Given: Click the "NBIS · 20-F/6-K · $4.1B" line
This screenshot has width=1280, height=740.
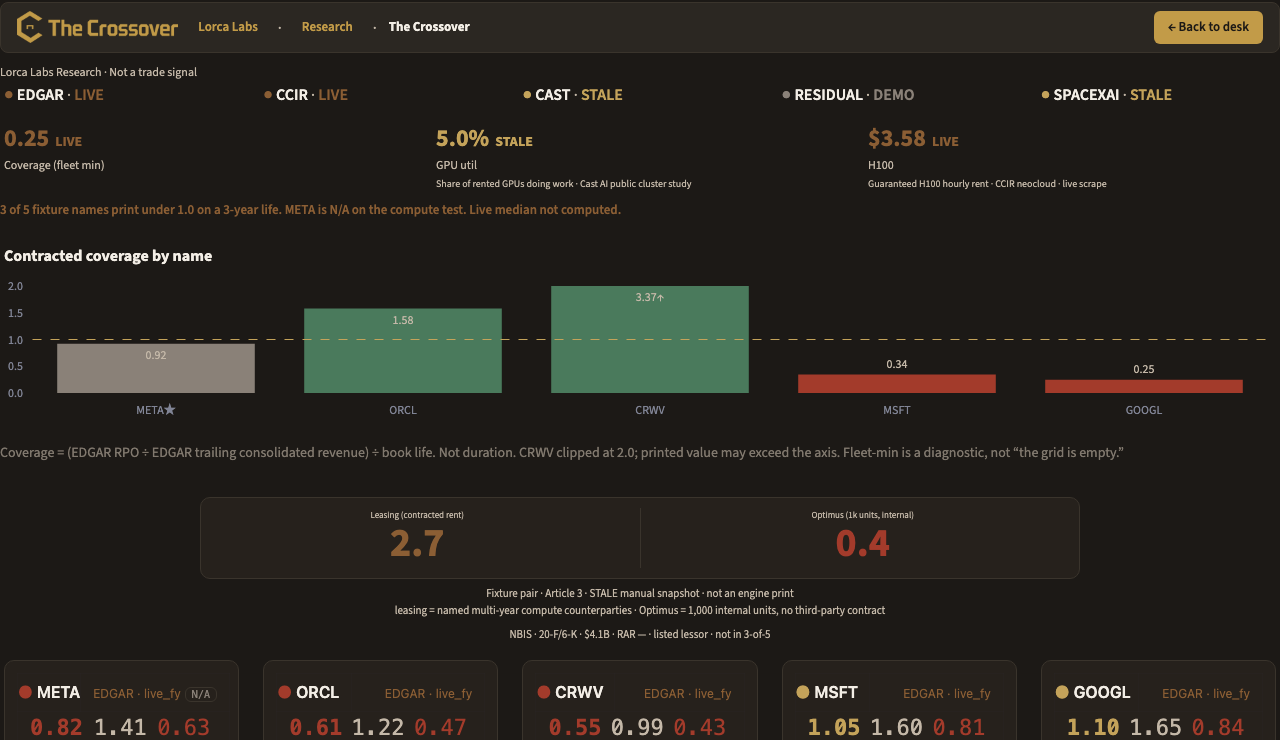Looking at the screenshot, I should pyautogui.click(x=640, y=634).
